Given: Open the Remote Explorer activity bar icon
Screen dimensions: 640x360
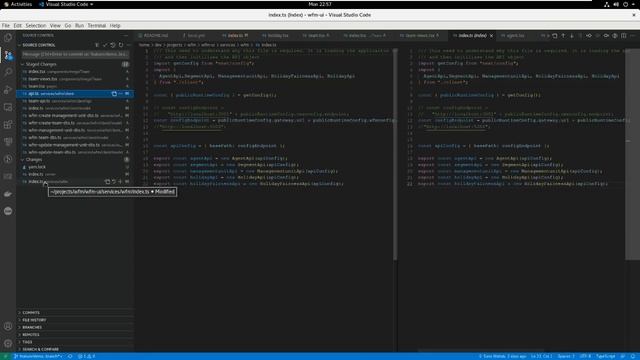Looking at the screenshot, I should coord(8,107).
